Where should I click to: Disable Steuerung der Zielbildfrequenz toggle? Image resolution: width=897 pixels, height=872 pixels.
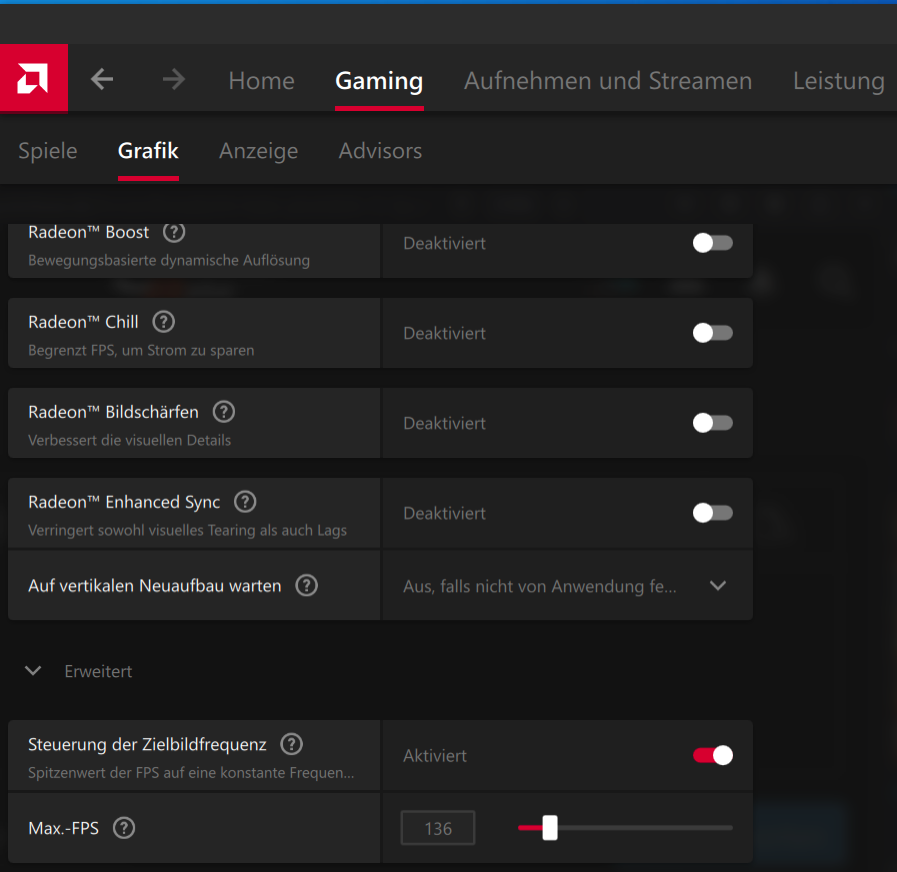712,755
